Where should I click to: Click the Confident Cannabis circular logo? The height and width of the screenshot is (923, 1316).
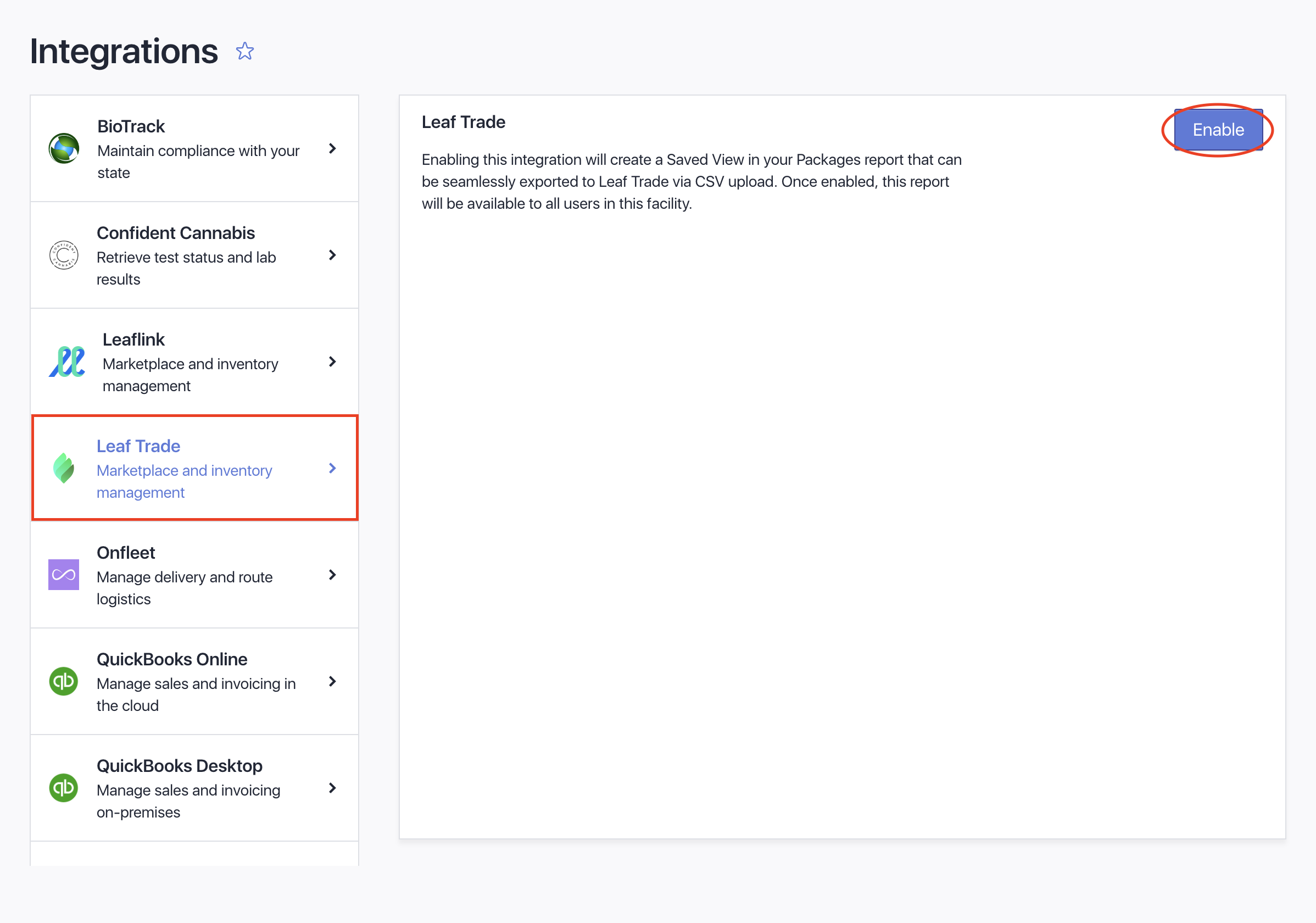(64, 255)
